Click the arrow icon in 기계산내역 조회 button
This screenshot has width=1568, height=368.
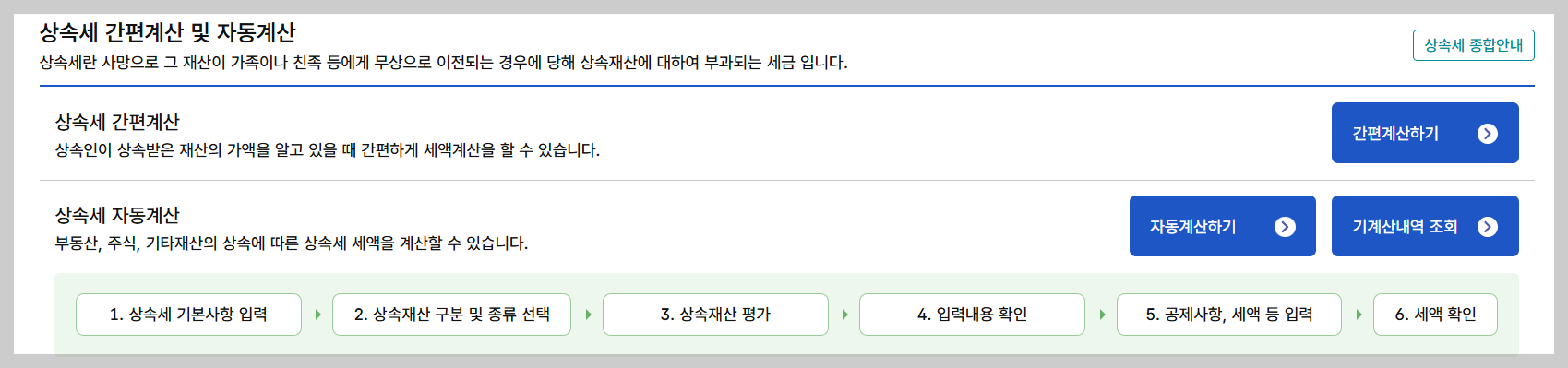[1487, 227]
